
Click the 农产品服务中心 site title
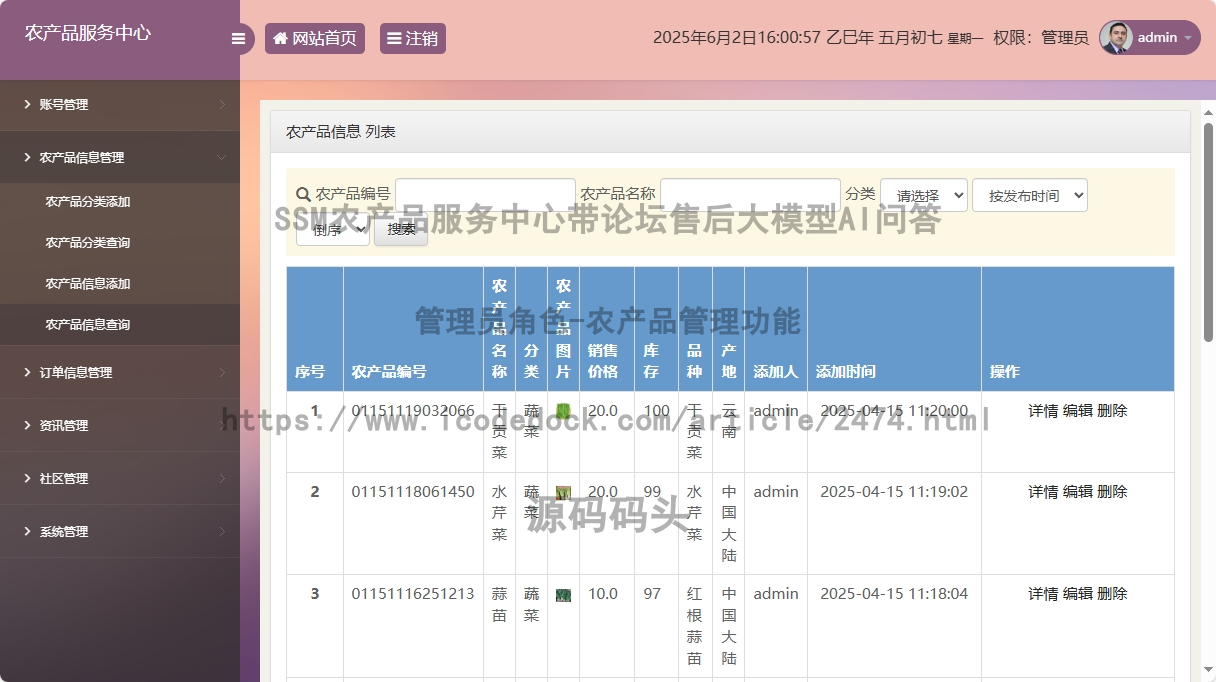88,32
